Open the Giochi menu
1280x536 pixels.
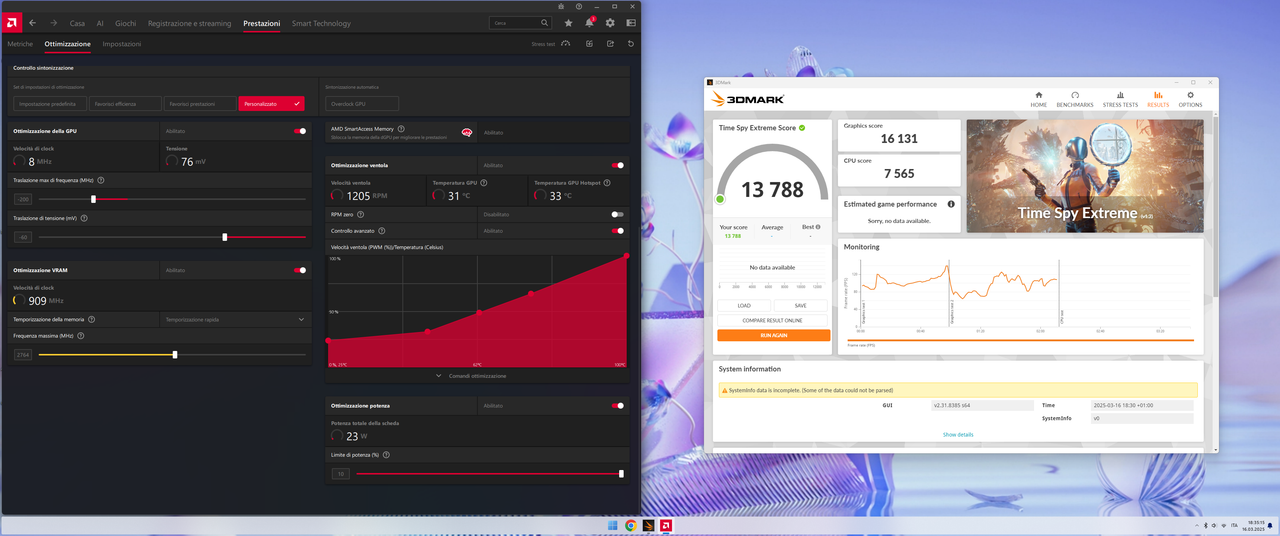coord(126,23)
